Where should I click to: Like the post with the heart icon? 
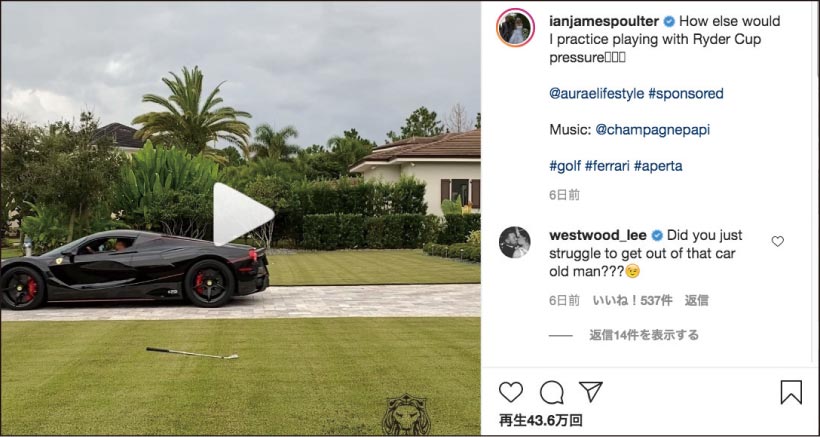point(510,392)
